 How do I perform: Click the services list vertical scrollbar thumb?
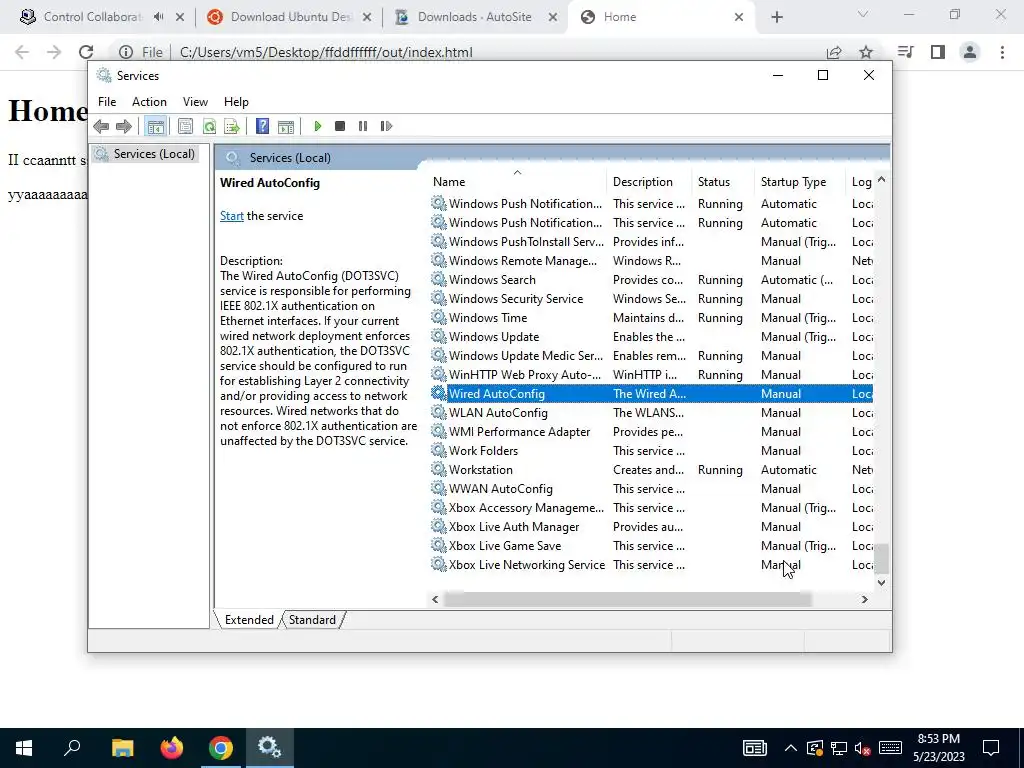(x=882, y=558)
